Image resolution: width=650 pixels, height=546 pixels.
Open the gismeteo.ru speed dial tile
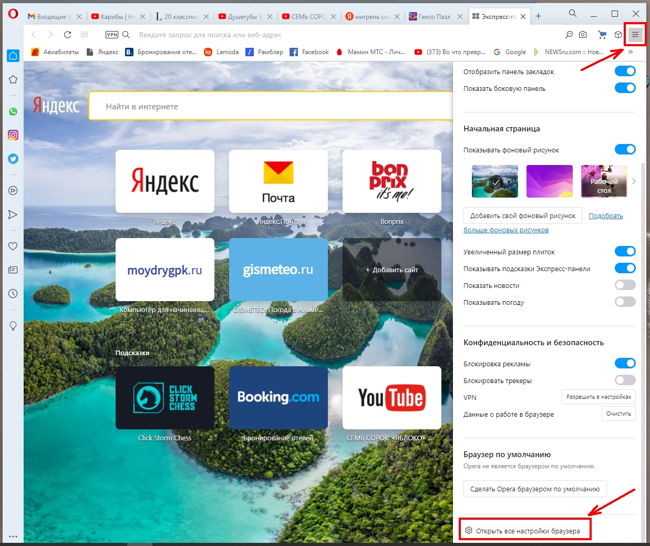(x=278, y=269)
